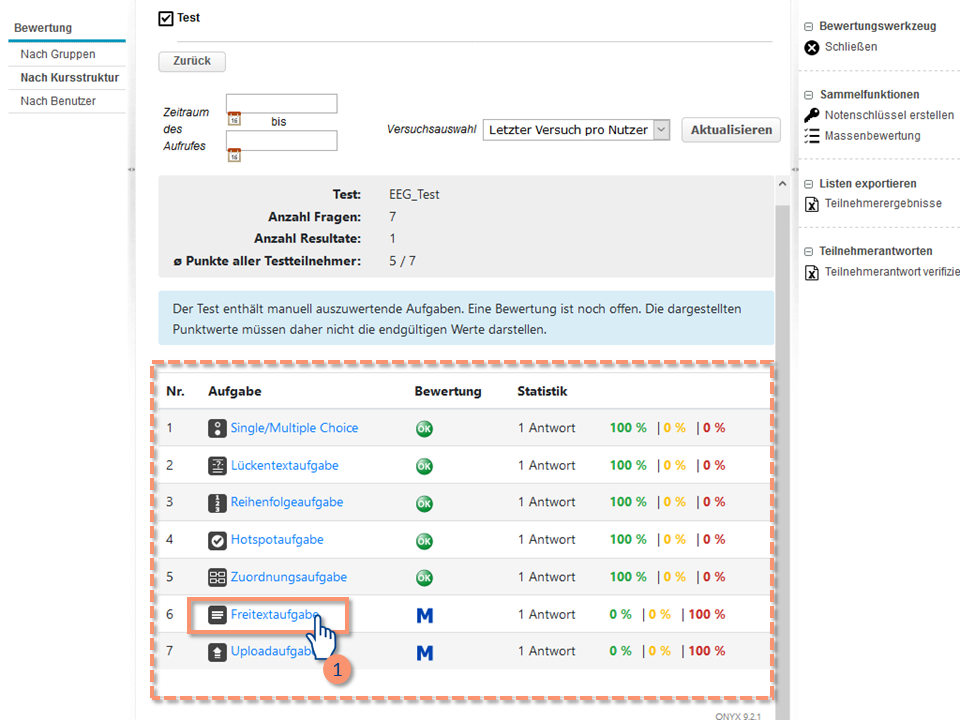This screenshot has width=960, height=720.
Task: Click the vertical scrollbar of the results panel
Action: (x=782, y=400)
